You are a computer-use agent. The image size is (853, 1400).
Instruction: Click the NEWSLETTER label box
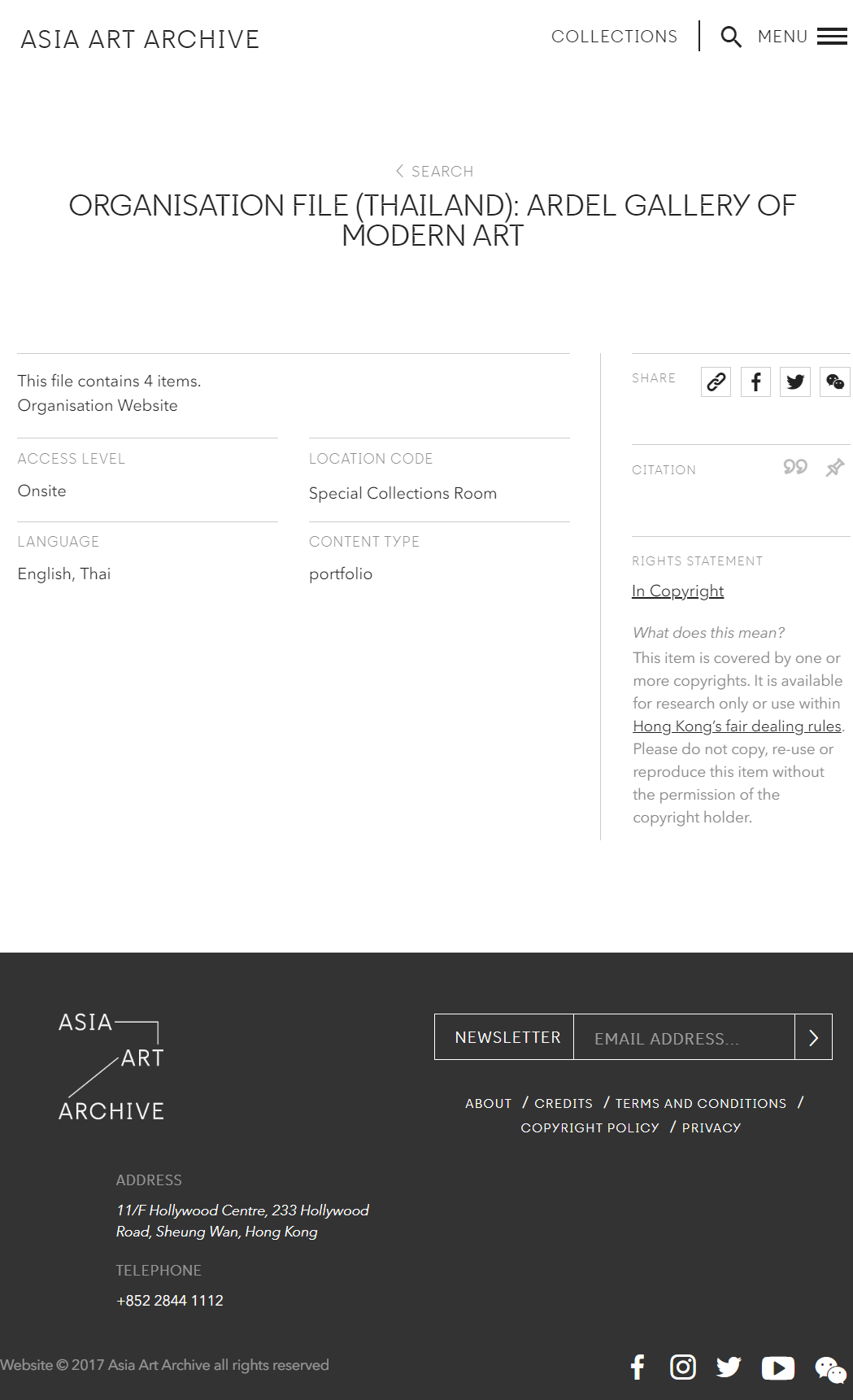click(504, 1037)
